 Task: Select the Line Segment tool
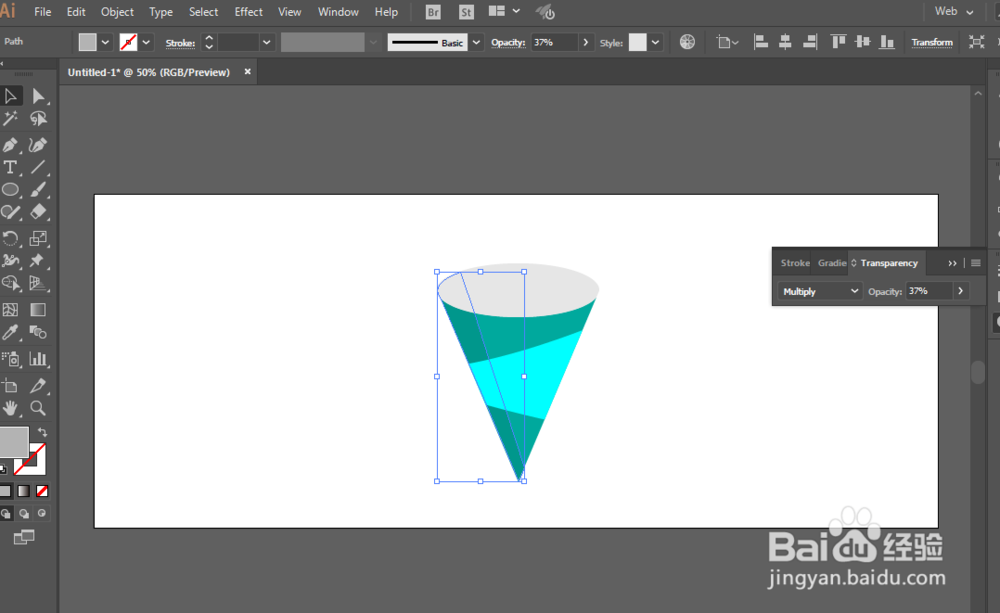[38, 167]
